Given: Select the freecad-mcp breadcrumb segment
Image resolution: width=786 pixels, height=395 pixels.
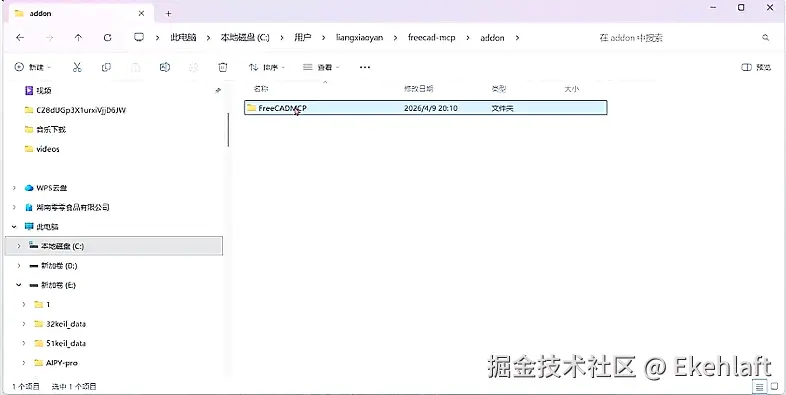Looking at the screenshot, I should click(432, 38).
